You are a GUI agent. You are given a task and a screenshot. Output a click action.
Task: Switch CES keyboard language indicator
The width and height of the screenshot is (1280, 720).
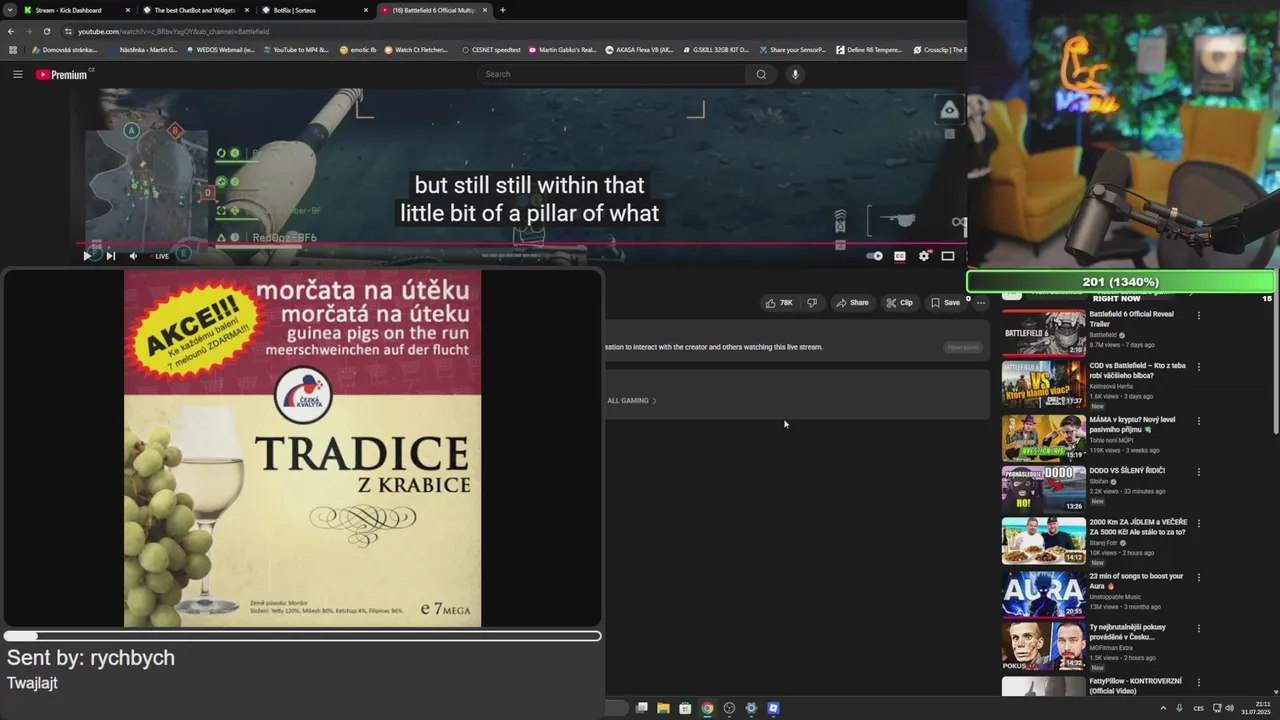(x=1199, y=708)
